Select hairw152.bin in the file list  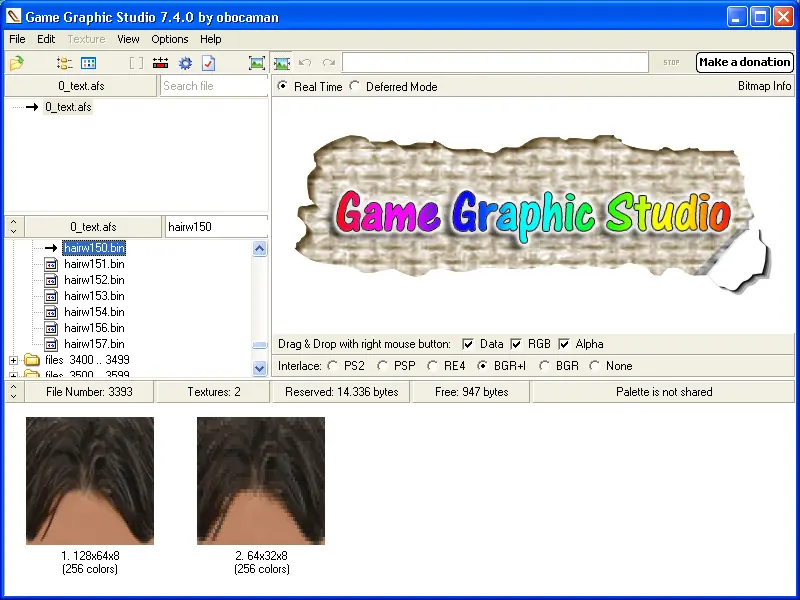pos(94,280)
